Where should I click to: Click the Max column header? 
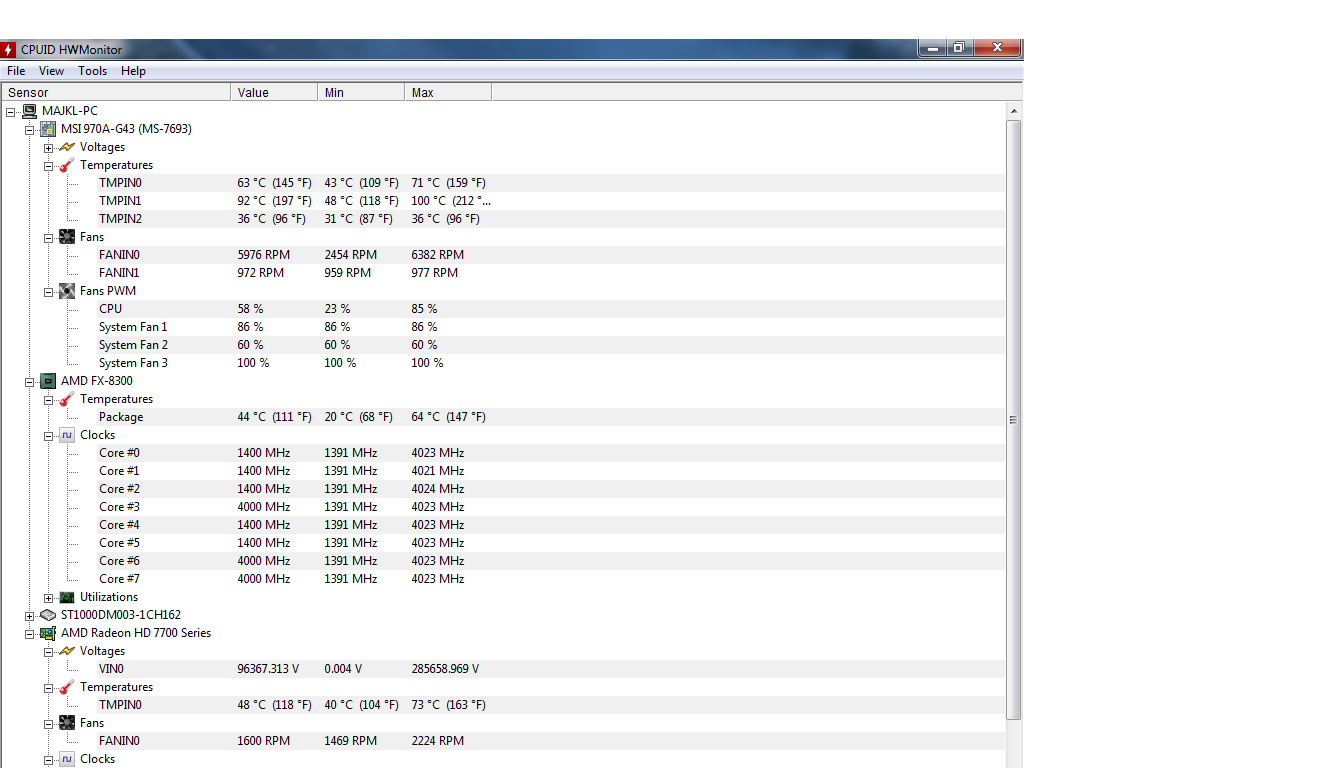pos(448,92)
